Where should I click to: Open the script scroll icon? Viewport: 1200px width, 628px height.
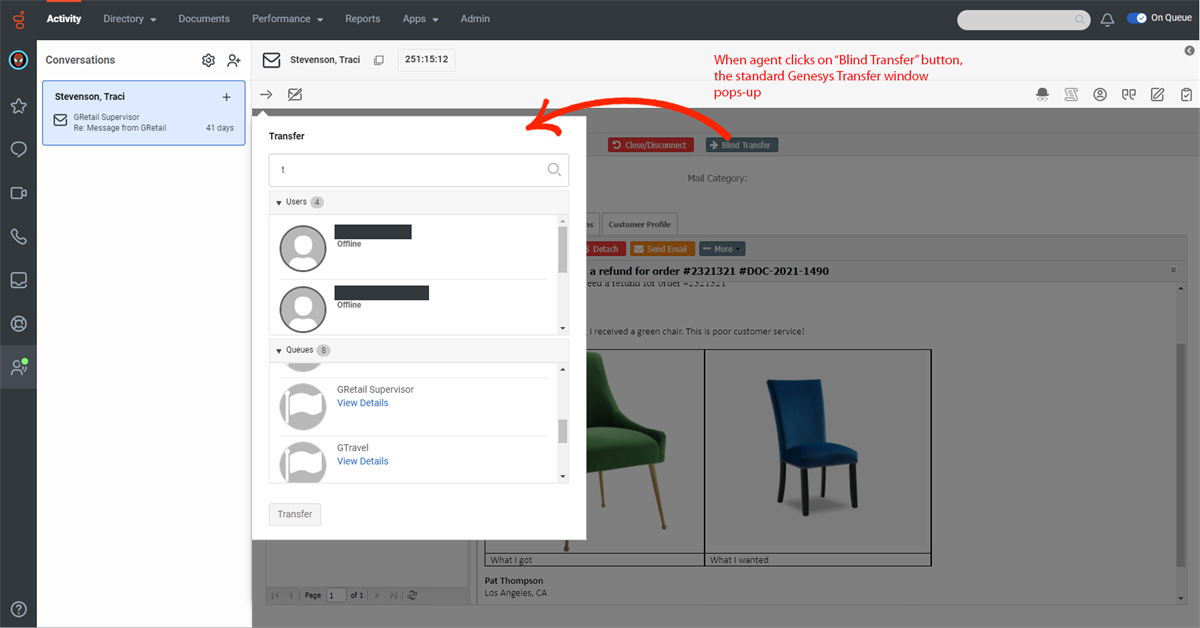[1071, 95]
